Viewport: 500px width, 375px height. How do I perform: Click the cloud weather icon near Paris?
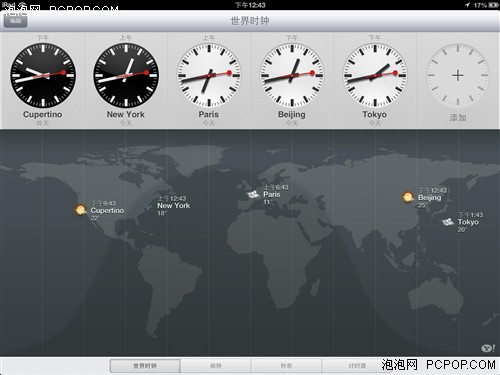pyautogui.click(x=253, y=194)
